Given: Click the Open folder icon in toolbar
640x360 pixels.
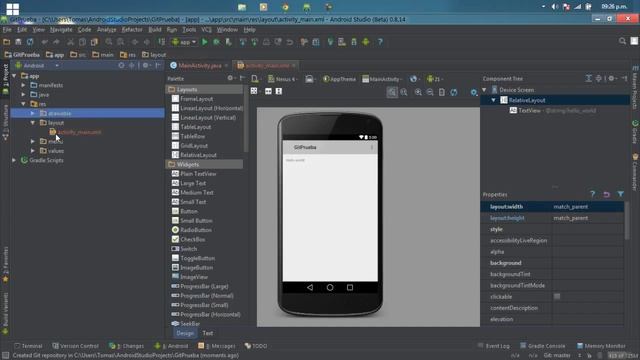Looking at the screenshot, I should pyautogui.click(x=7, y=42).
